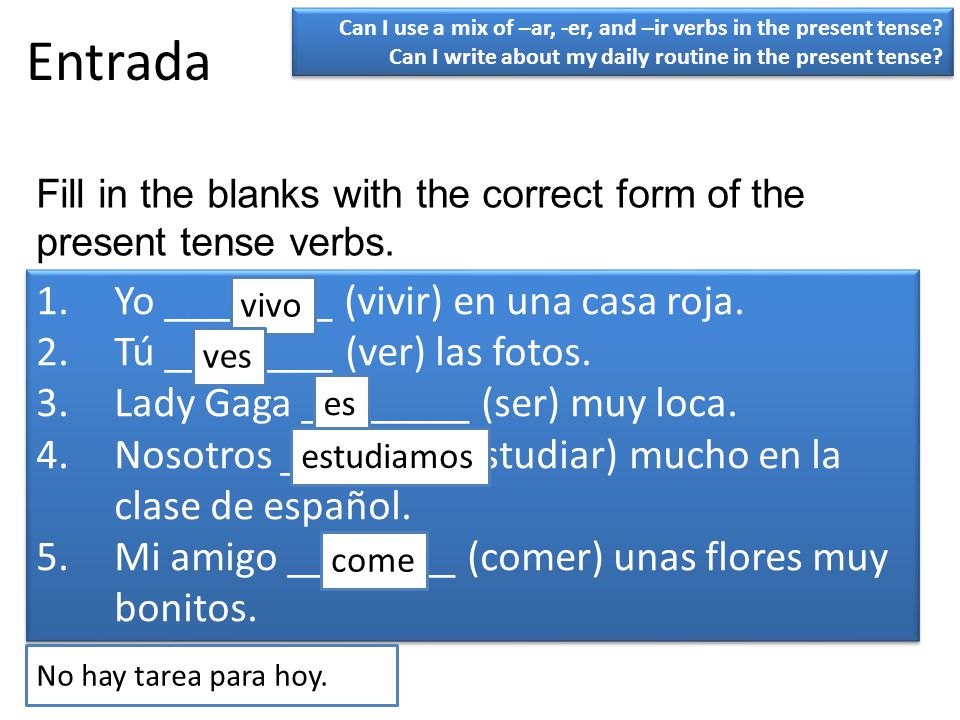Screen dimensions: 960x720
Task: Click the 'vivo' answer box
Action: [x=272, y=306]
